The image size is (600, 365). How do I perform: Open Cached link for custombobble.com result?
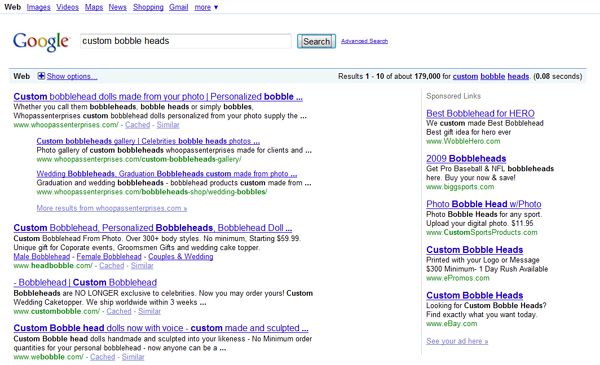[119, 311]
